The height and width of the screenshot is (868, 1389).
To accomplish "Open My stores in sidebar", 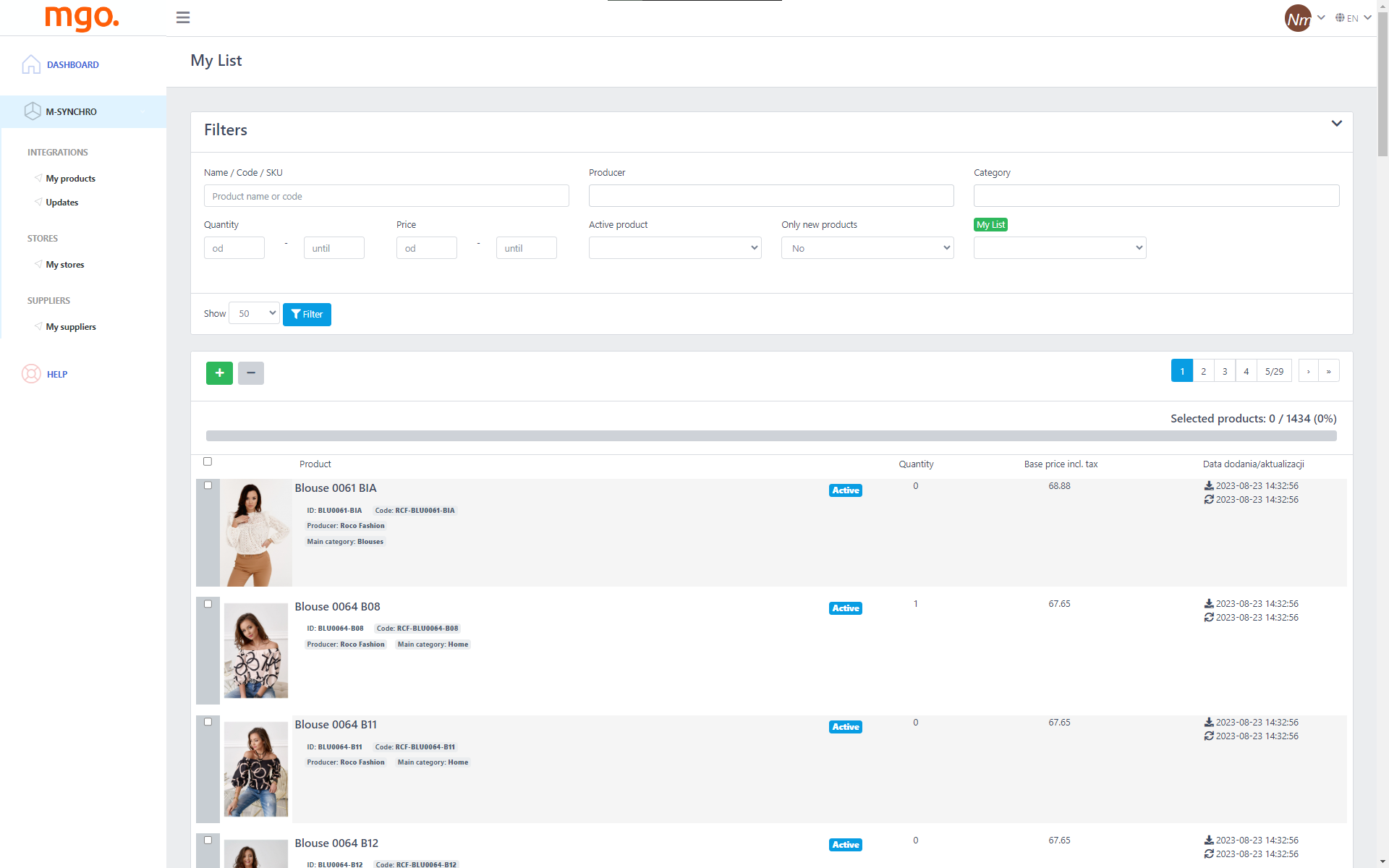I will pos(65,265).
